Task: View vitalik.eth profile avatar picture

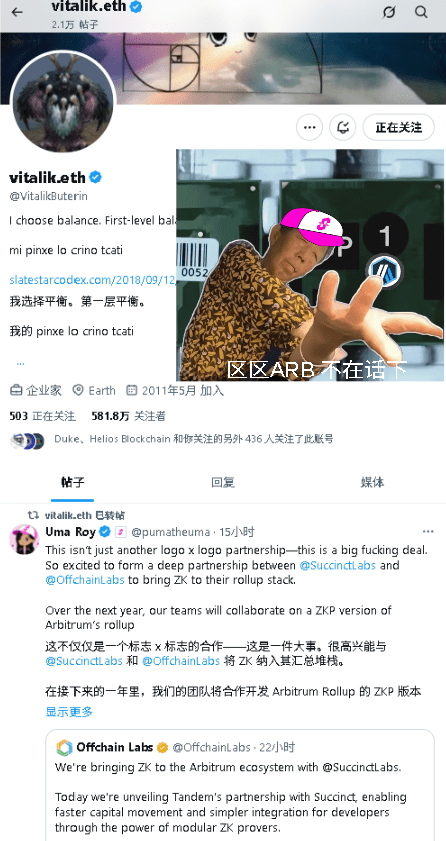Action: coord(63,102)
